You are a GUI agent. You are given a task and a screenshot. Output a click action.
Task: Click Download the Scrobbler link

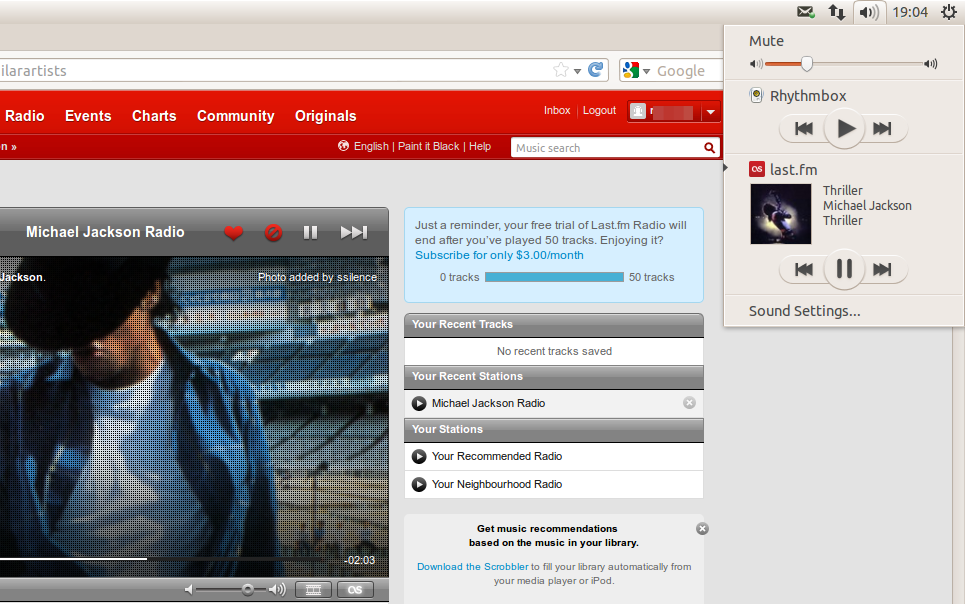473,566
